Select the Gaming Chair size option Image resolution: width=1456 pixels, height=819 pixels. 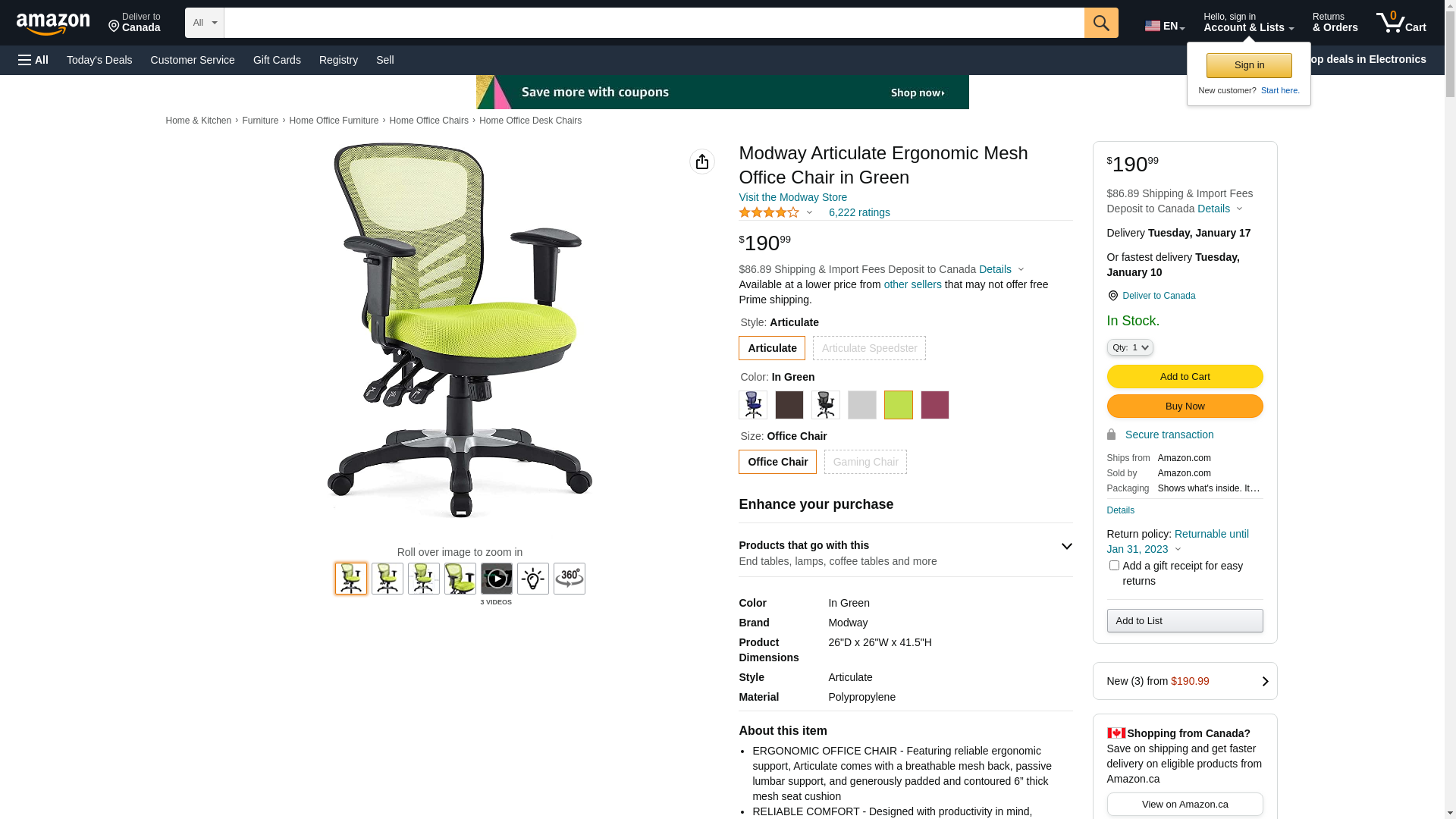pyautogui.click(x=865, y=462)
